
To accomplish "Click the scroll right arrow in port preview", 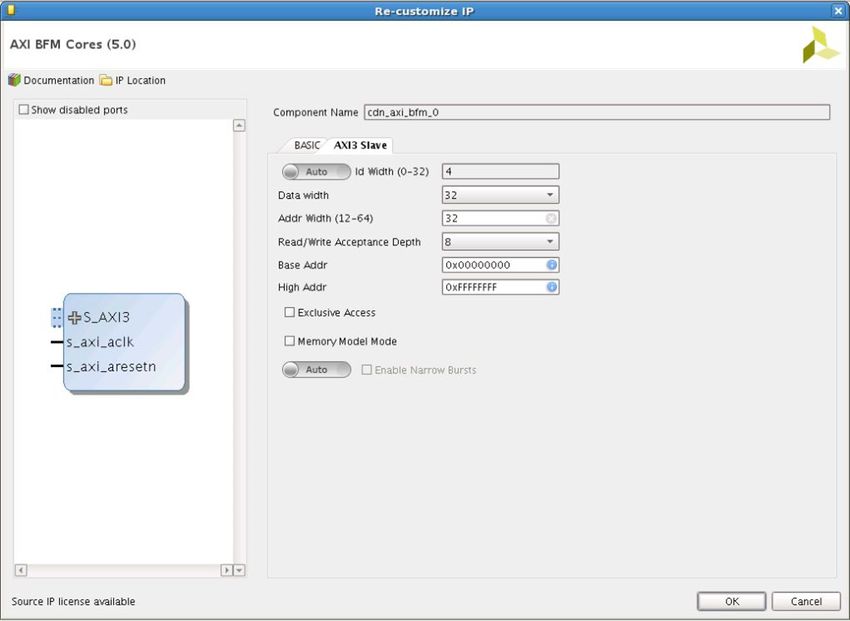I will (227, 570).
